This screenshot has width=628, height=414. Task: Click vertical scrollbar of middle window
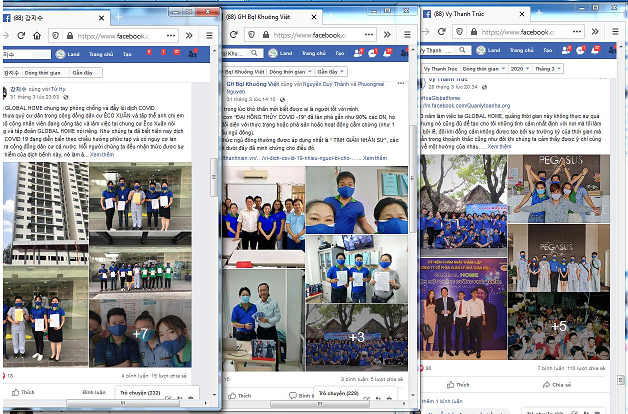(x=413, y=179)
